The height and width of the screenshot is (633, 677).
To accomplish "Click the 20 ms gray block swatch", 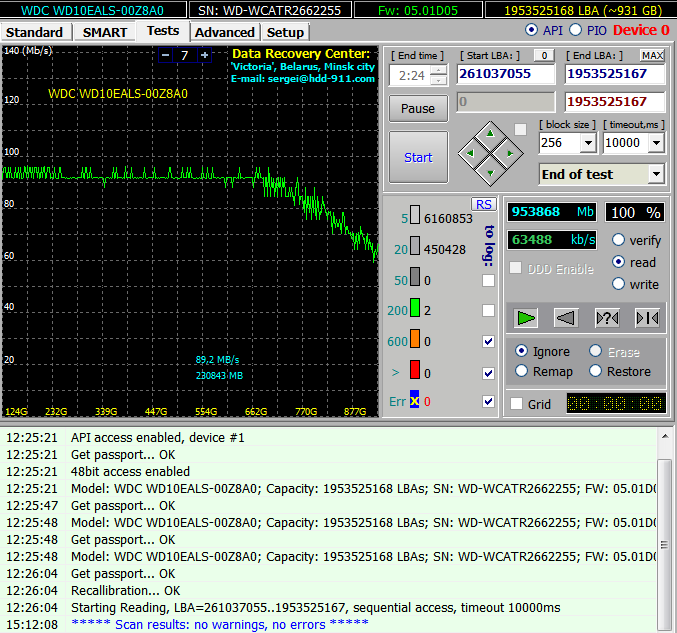I will [414, 245].
